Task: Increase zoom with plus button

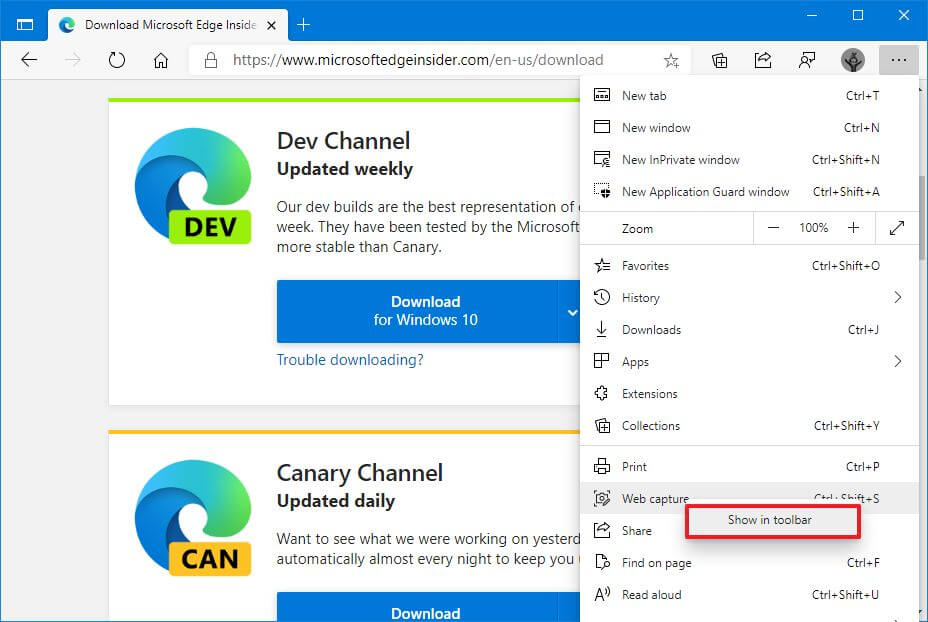Action: tap(853, 228)
